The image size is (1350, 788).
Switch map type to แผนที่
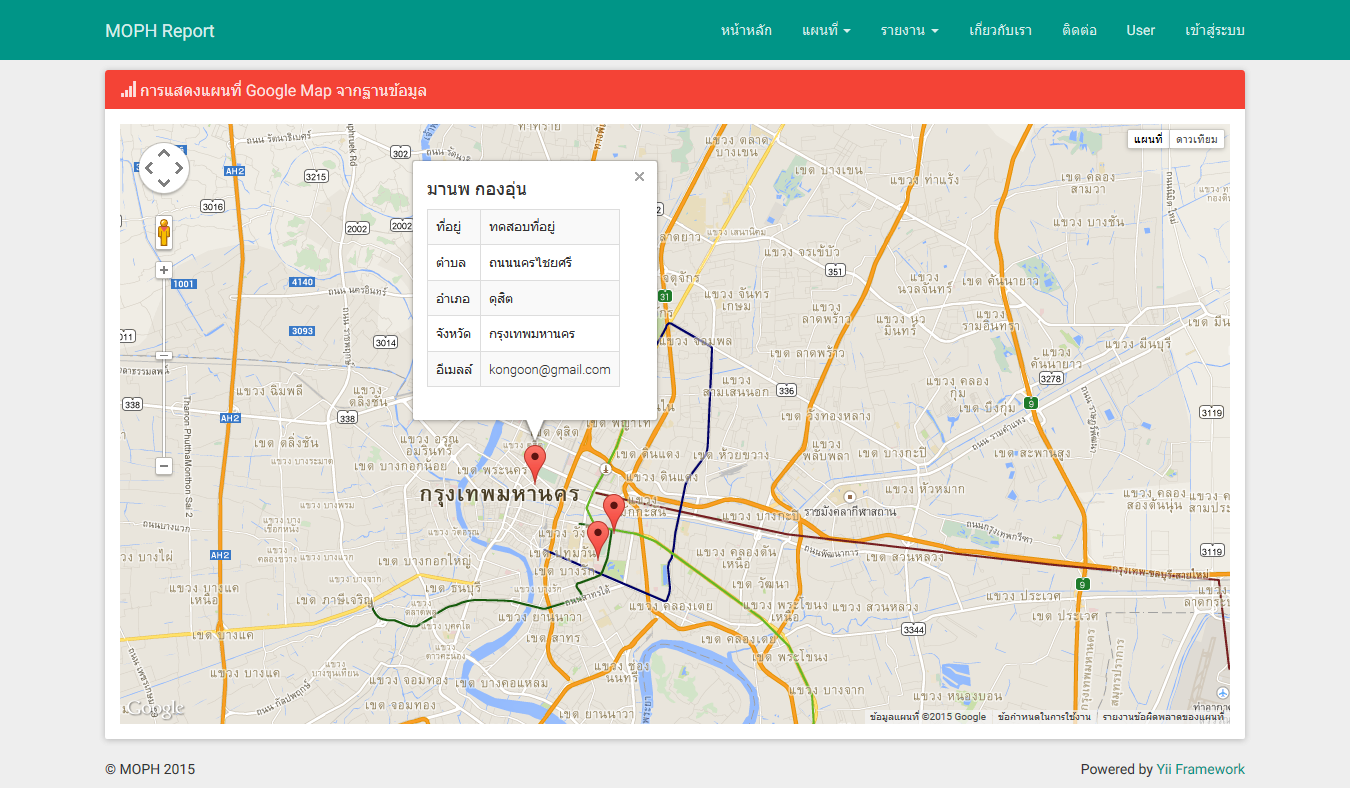(1148, 139)
